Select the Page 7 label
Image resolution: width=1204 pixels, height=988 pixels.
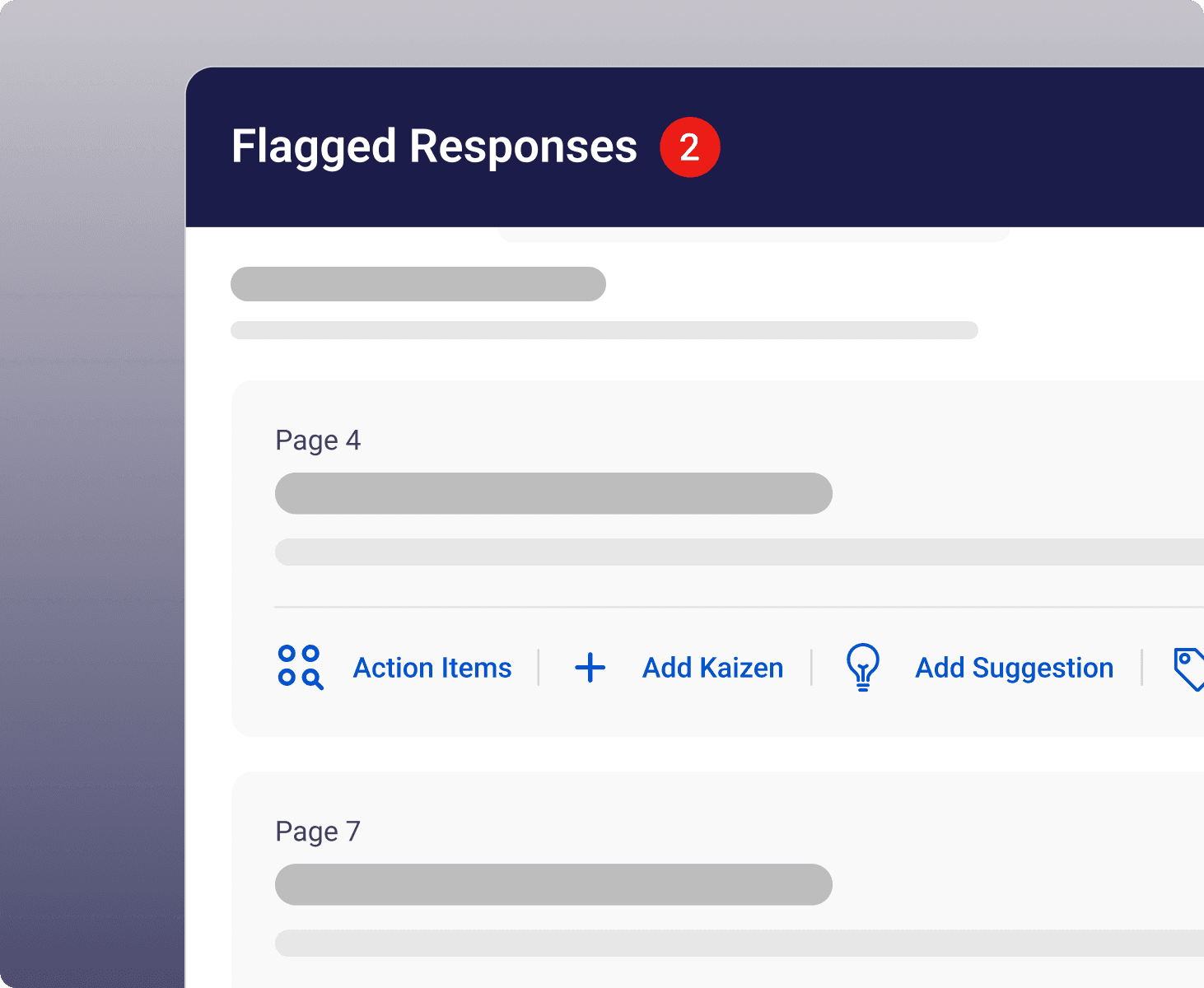[x=318, y=832]
